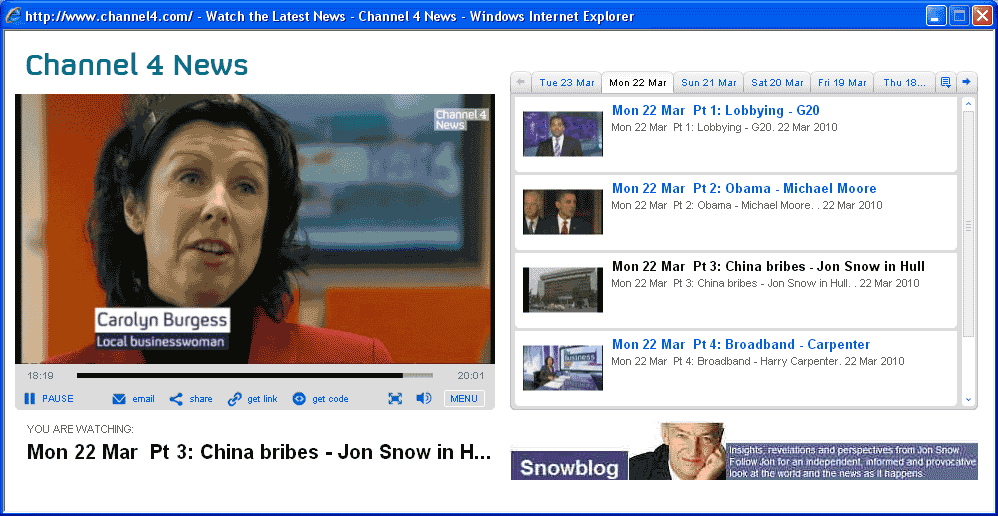Enter fullscreen video mode

(395, 399)
